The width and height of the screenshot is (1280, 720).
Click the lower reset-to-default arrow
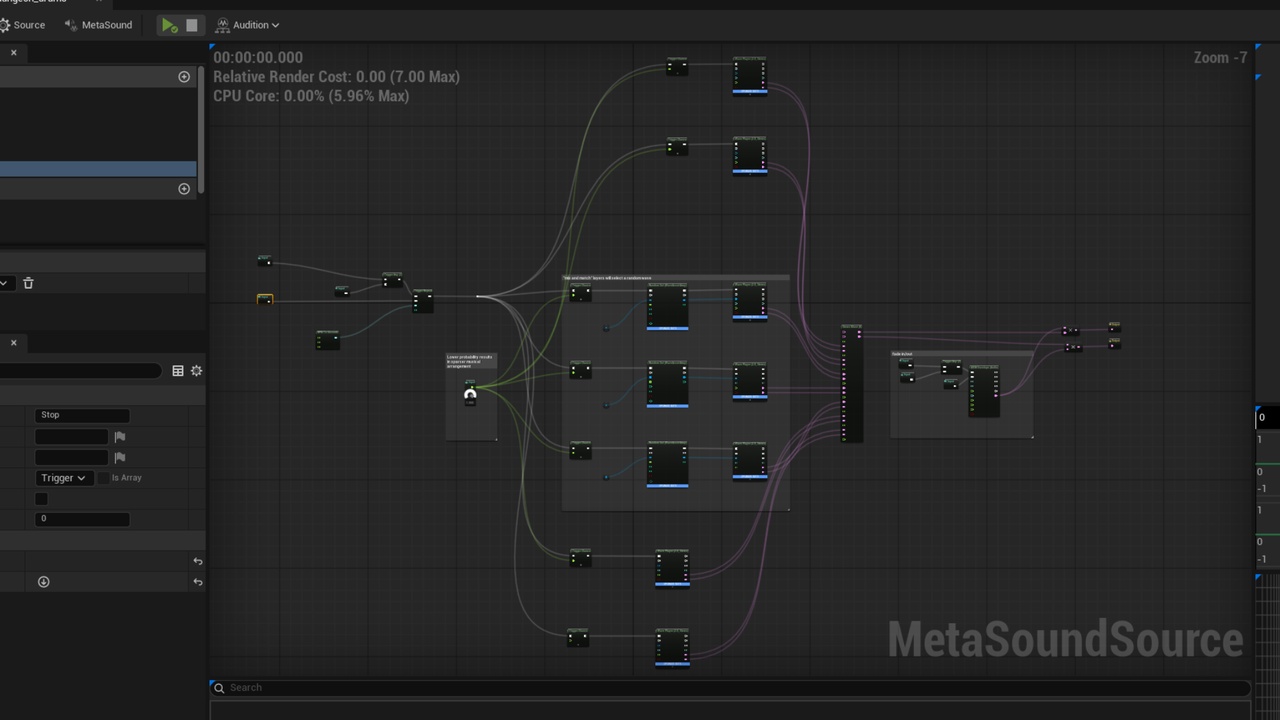[x=197, y=582]
